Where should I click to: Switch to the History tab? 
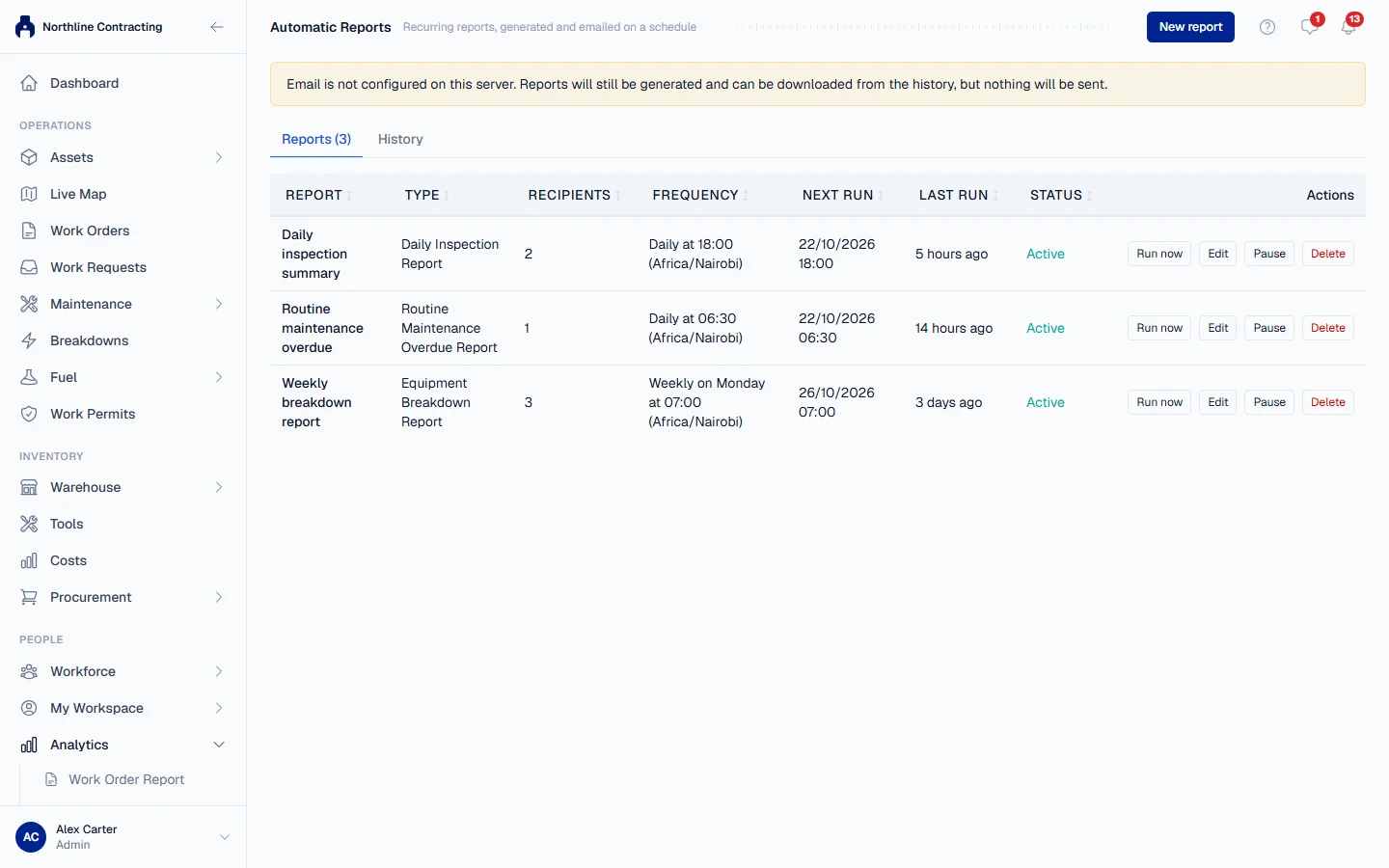point(400,139)
